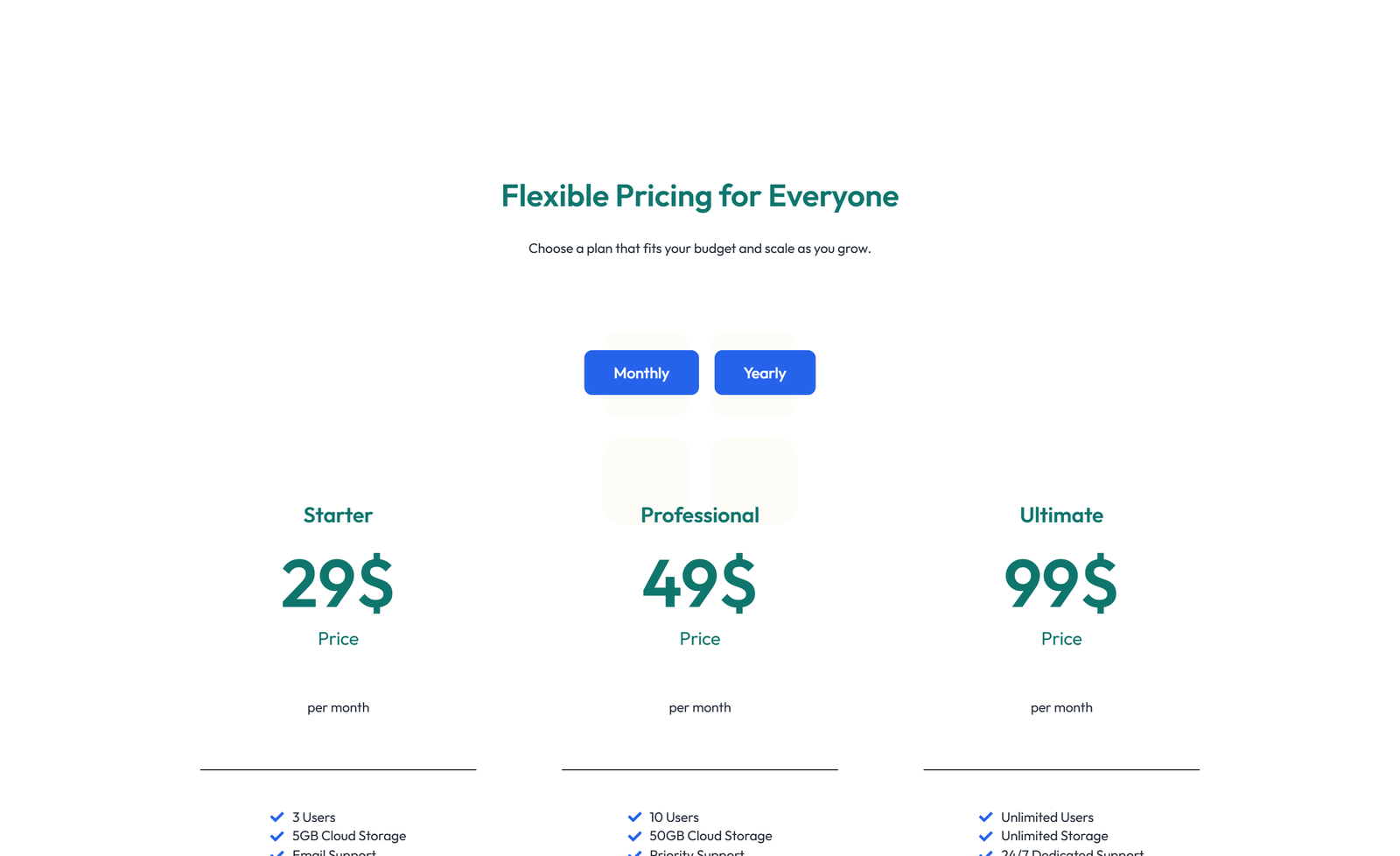
Task: Select the Ultimate plan heading
Action: [1060, 515]
